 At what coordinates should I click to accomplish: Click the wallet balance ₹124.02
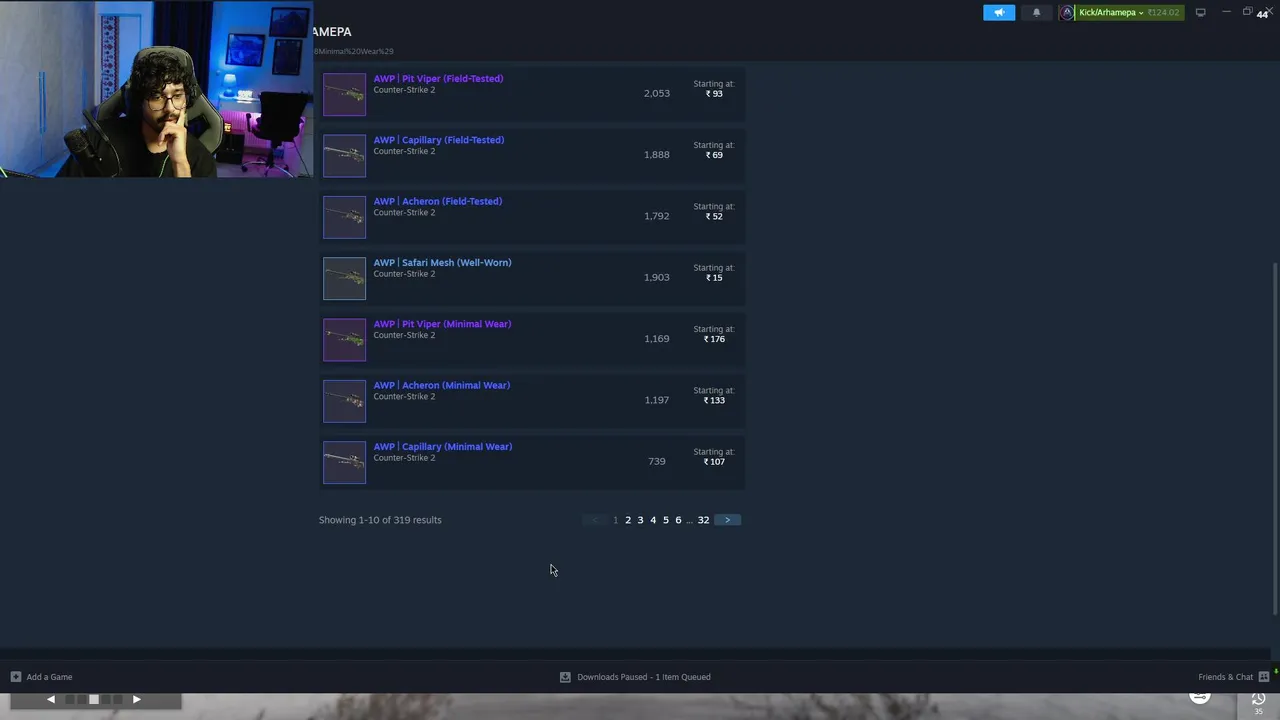[x=1163, y=12]
